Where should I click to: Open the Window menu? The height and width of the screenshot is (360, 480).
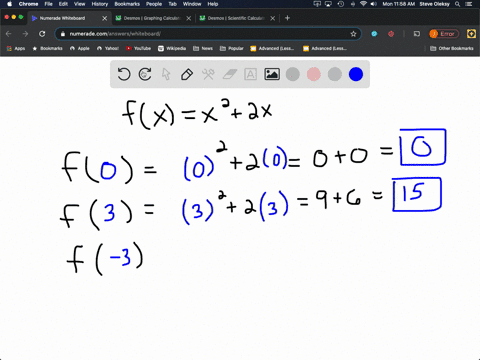[x=192, y=4]
